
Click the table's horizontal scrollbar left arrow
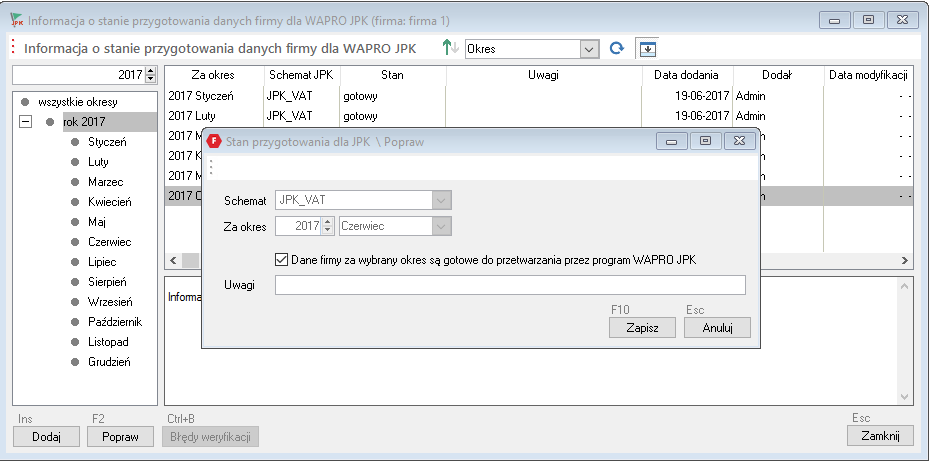173,260
